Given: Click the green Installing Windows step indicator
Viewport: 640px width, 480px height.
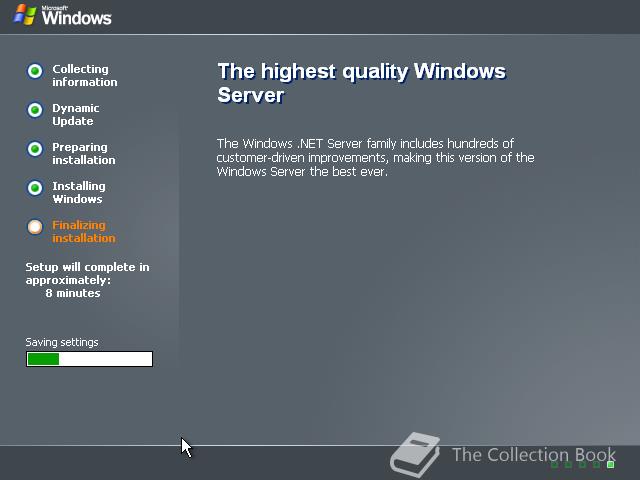Looking at the screenshot, I should pyautogui.click(x=35, y=188).
